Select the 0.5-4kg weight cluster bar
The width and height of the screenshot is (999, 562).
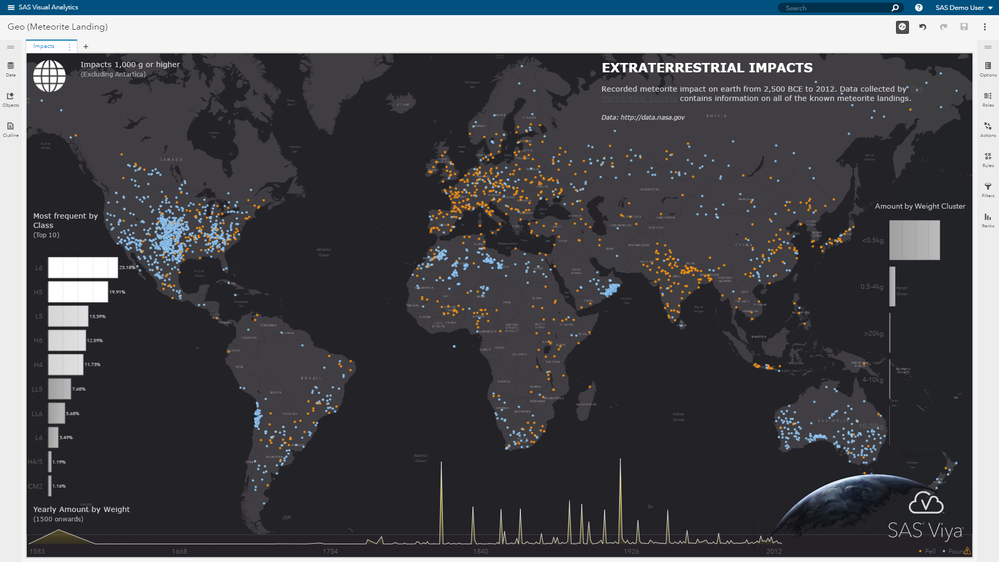tap(893, 287)
